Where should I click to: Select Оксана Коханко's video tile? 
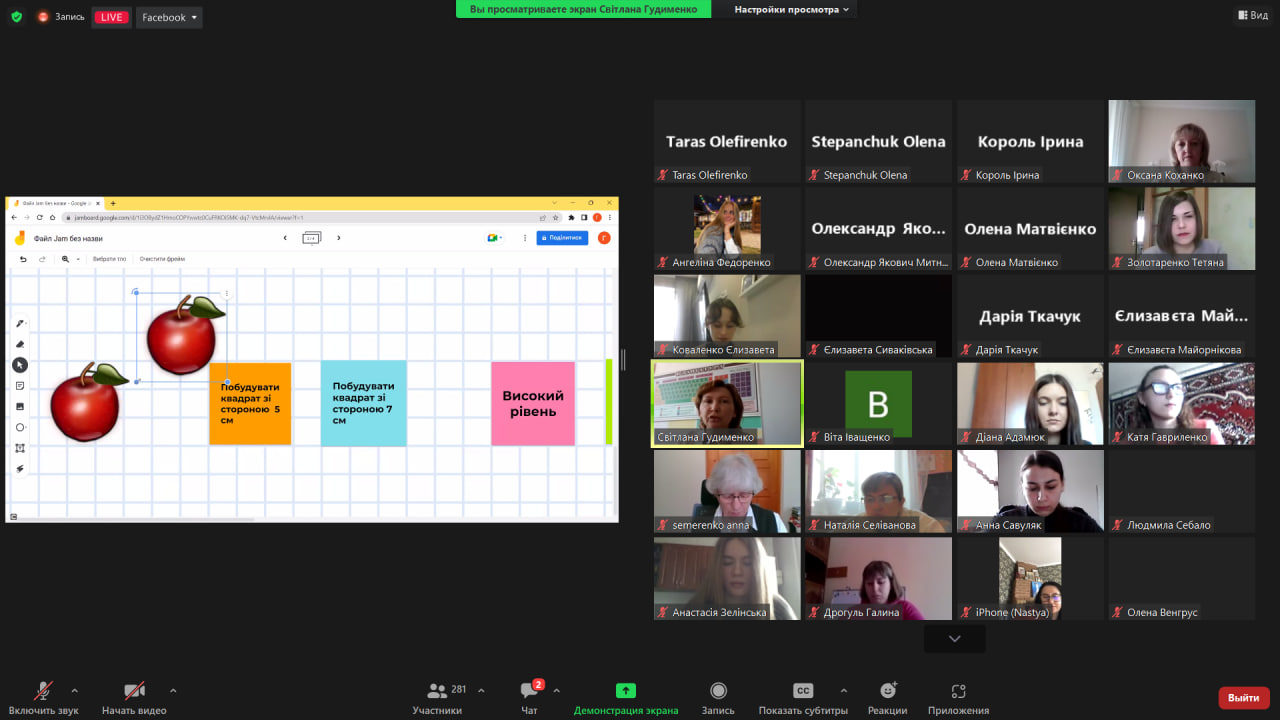1181,140
